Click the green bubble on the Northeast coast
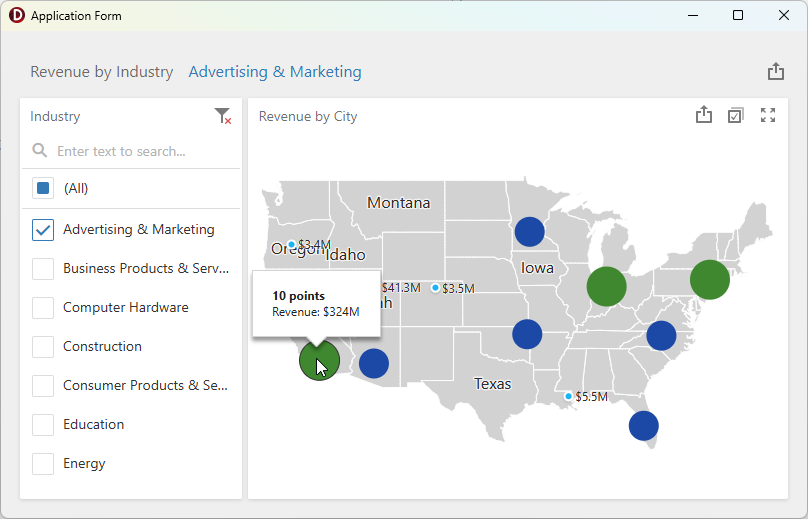The width and height of the screenshot is (808, 519). click(x=710, y=280)
